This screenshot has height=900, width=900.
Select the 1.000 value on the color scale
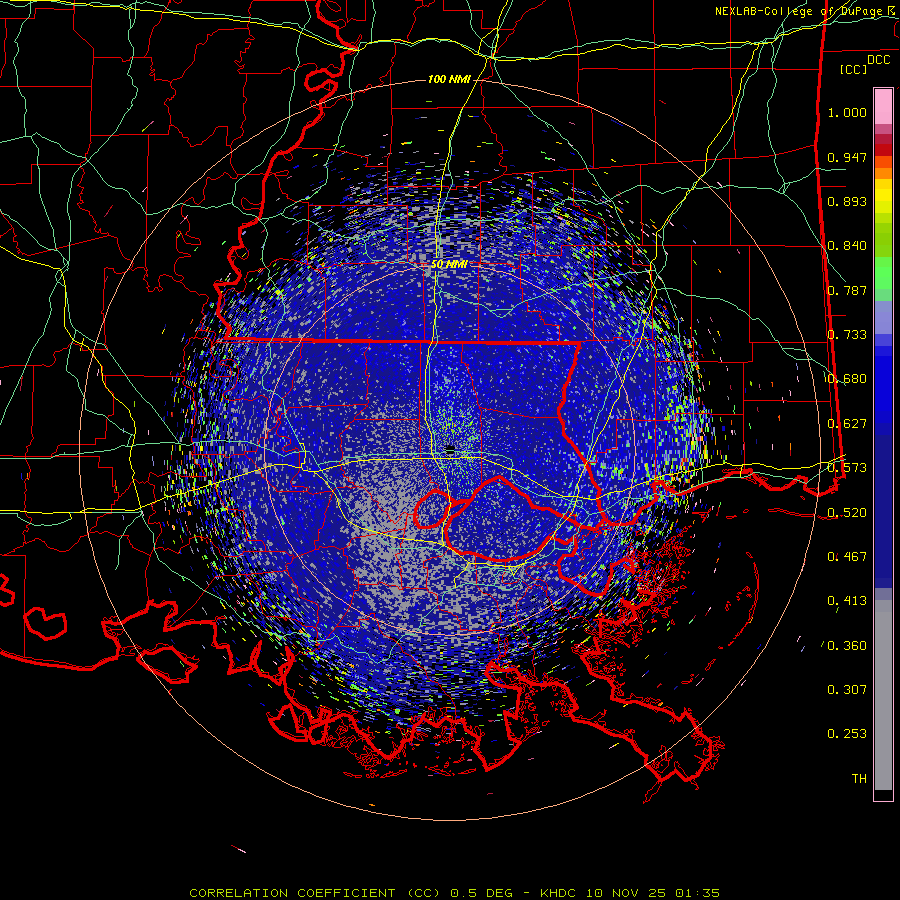tap(847, 112)
